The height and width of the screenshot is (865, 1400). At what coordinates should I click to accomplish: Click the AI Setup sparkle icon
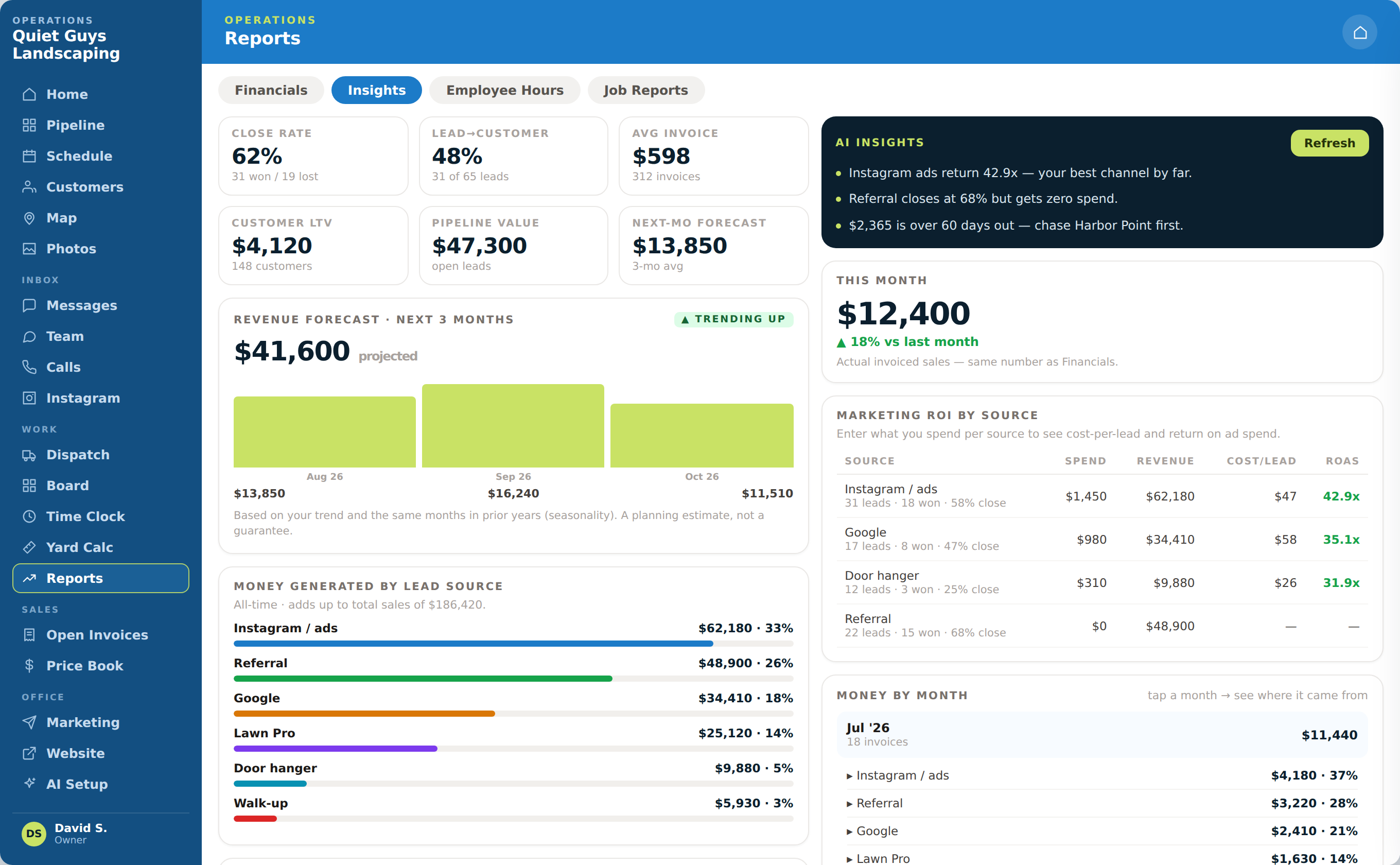29,783
